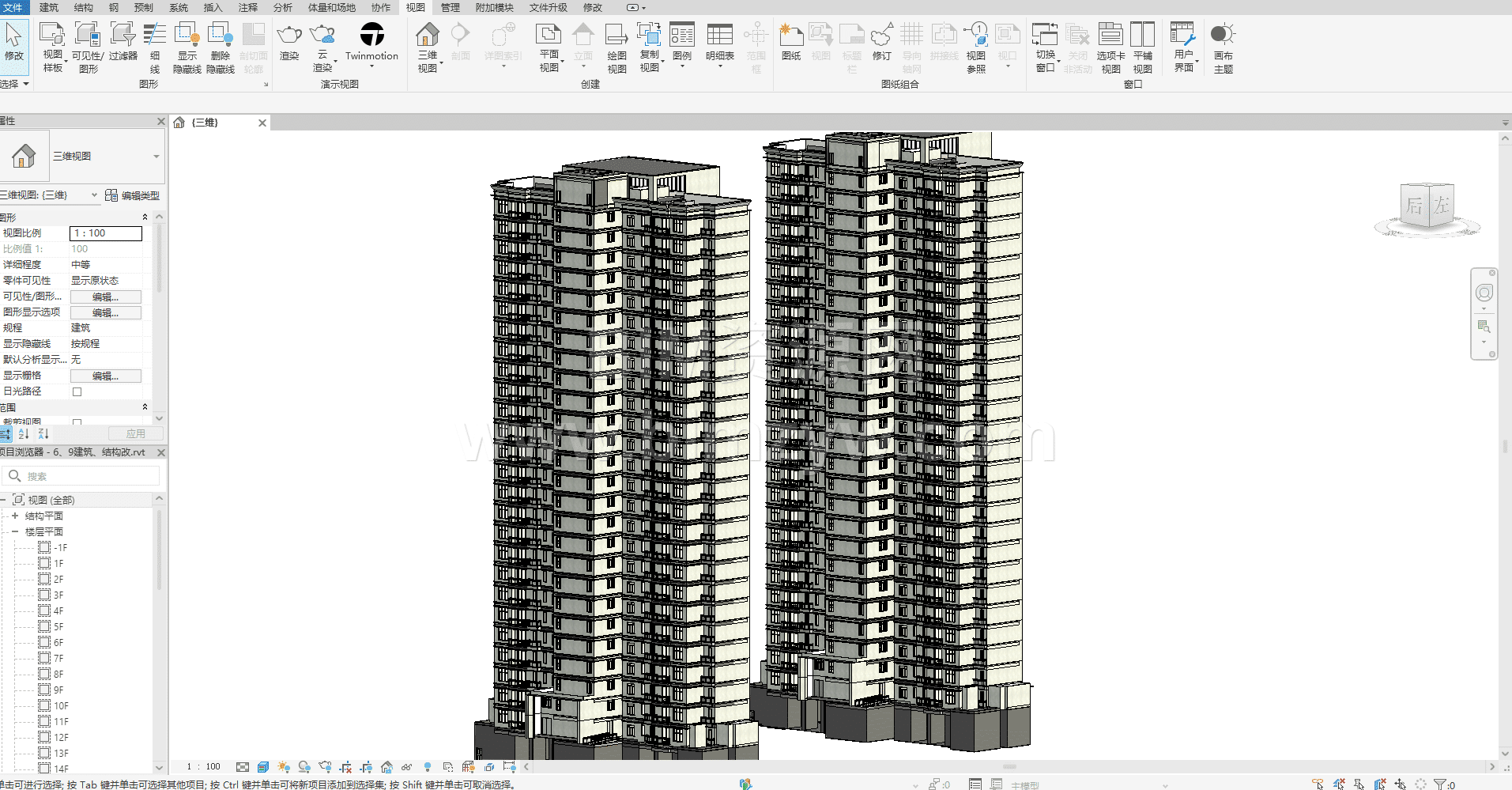The image size is (1512, 790).
Task: Click the 画布主题 (Canvas Theme) icon
Action: (x=1223, y=36)
